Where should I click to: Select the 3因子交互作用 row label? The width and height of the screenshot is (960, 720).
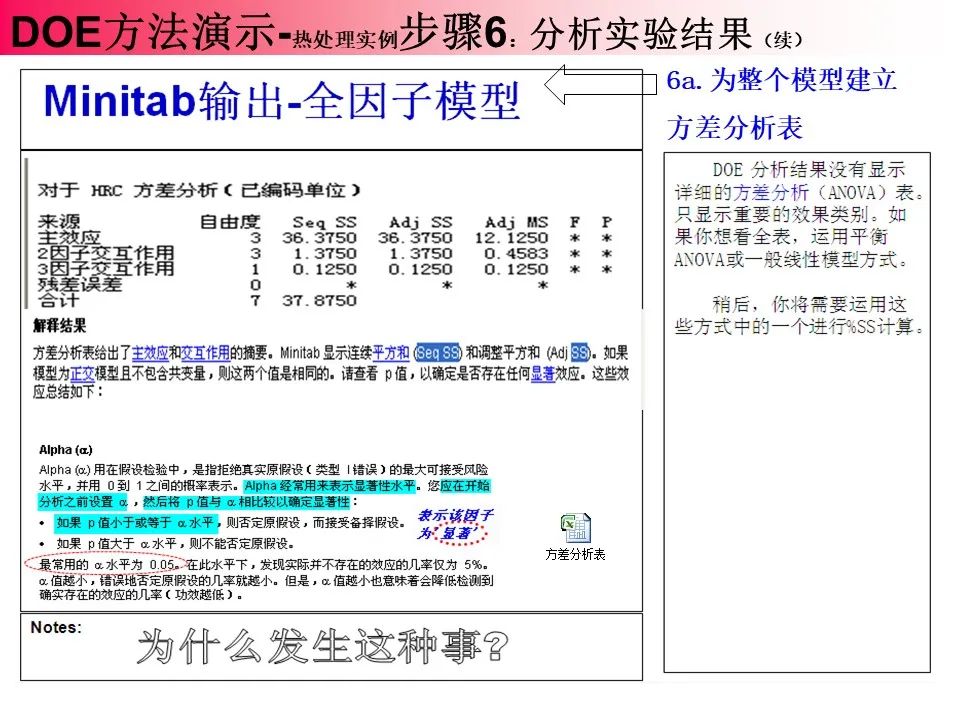pyautogui.click(x=106, y=269)
